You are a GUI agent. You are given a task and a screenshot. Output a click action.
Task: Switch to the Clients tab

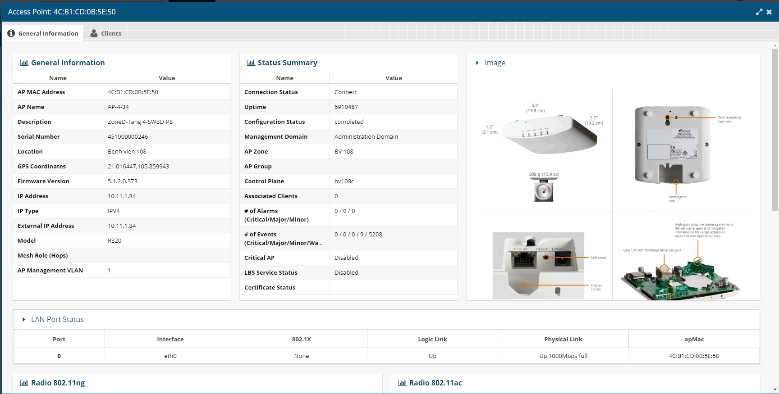tap(105, 33)
